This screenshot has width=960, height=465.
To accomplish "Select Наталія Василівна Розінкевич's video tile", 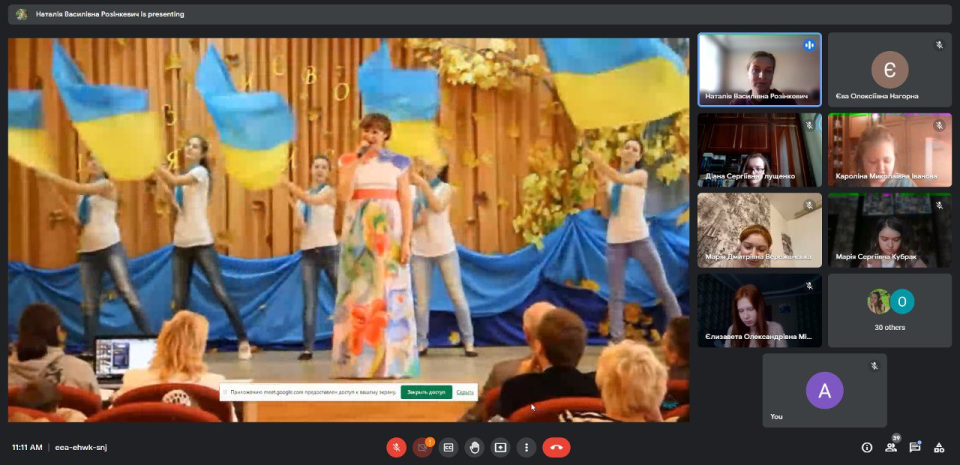I will 759,69.
